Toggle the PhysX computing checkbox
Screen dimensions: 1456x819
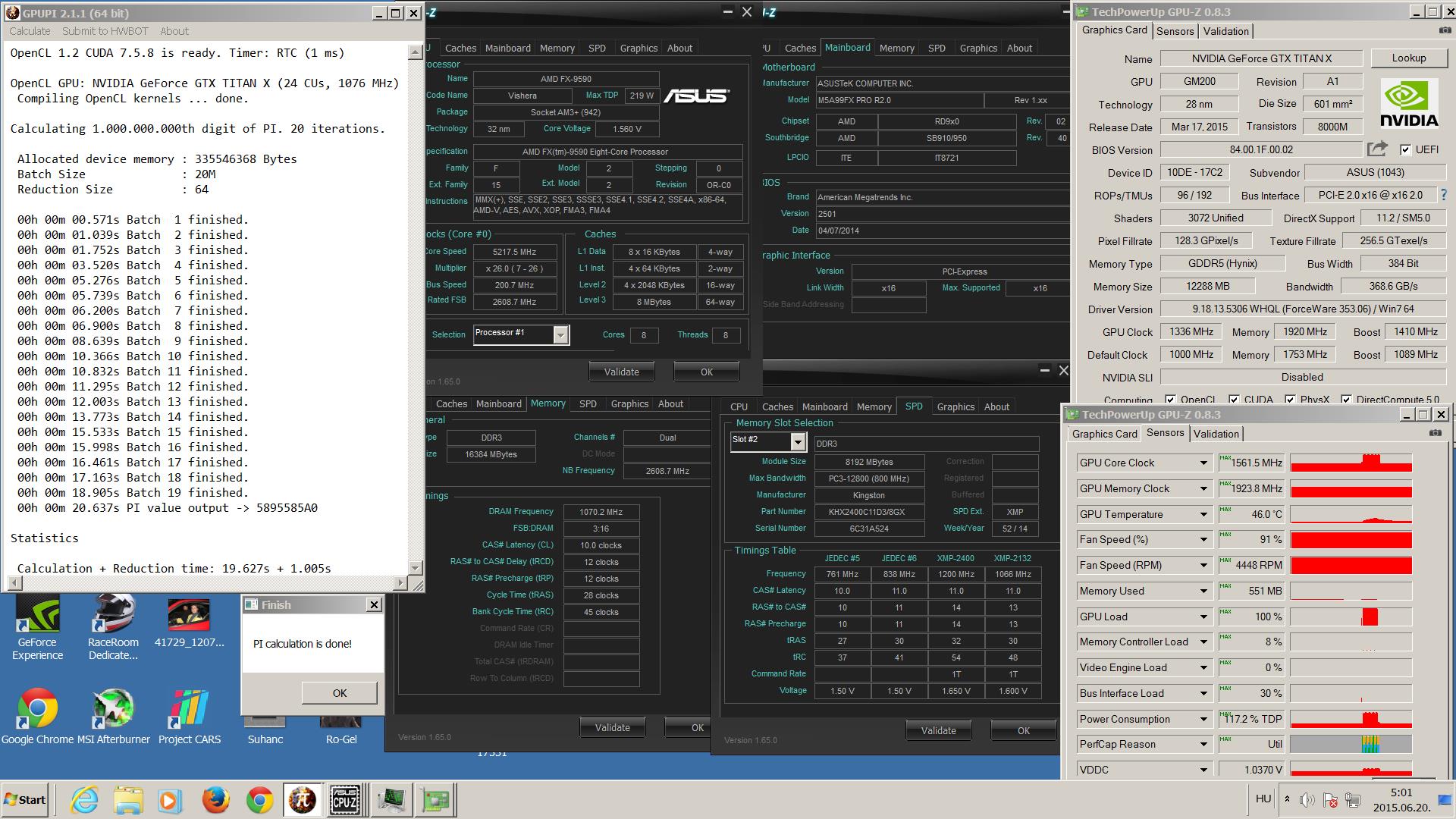(1290, 400)
